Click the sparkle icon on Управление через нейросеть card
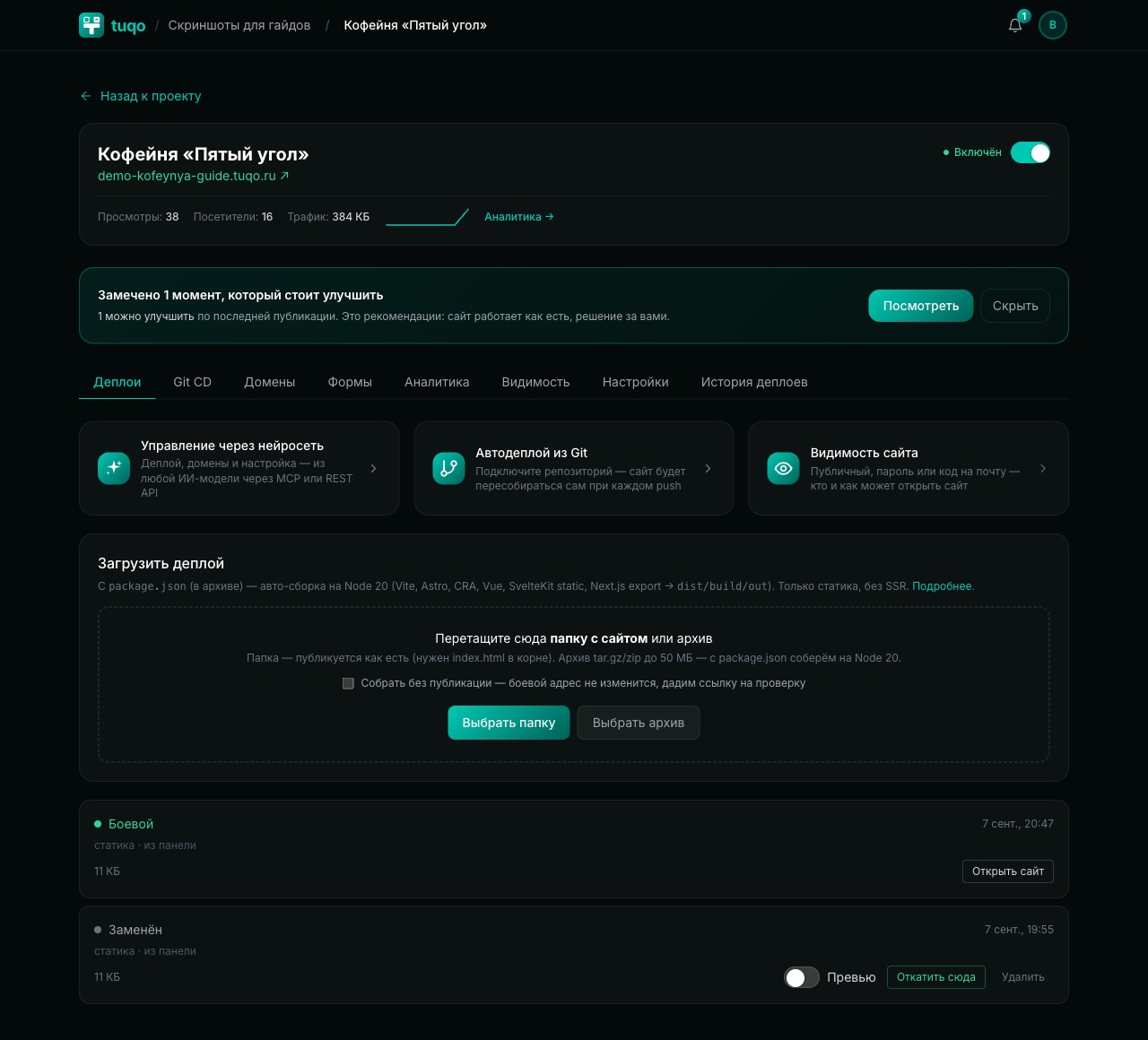The width and height of the screenshot is (1148, 1040). (x=114, y=468)
